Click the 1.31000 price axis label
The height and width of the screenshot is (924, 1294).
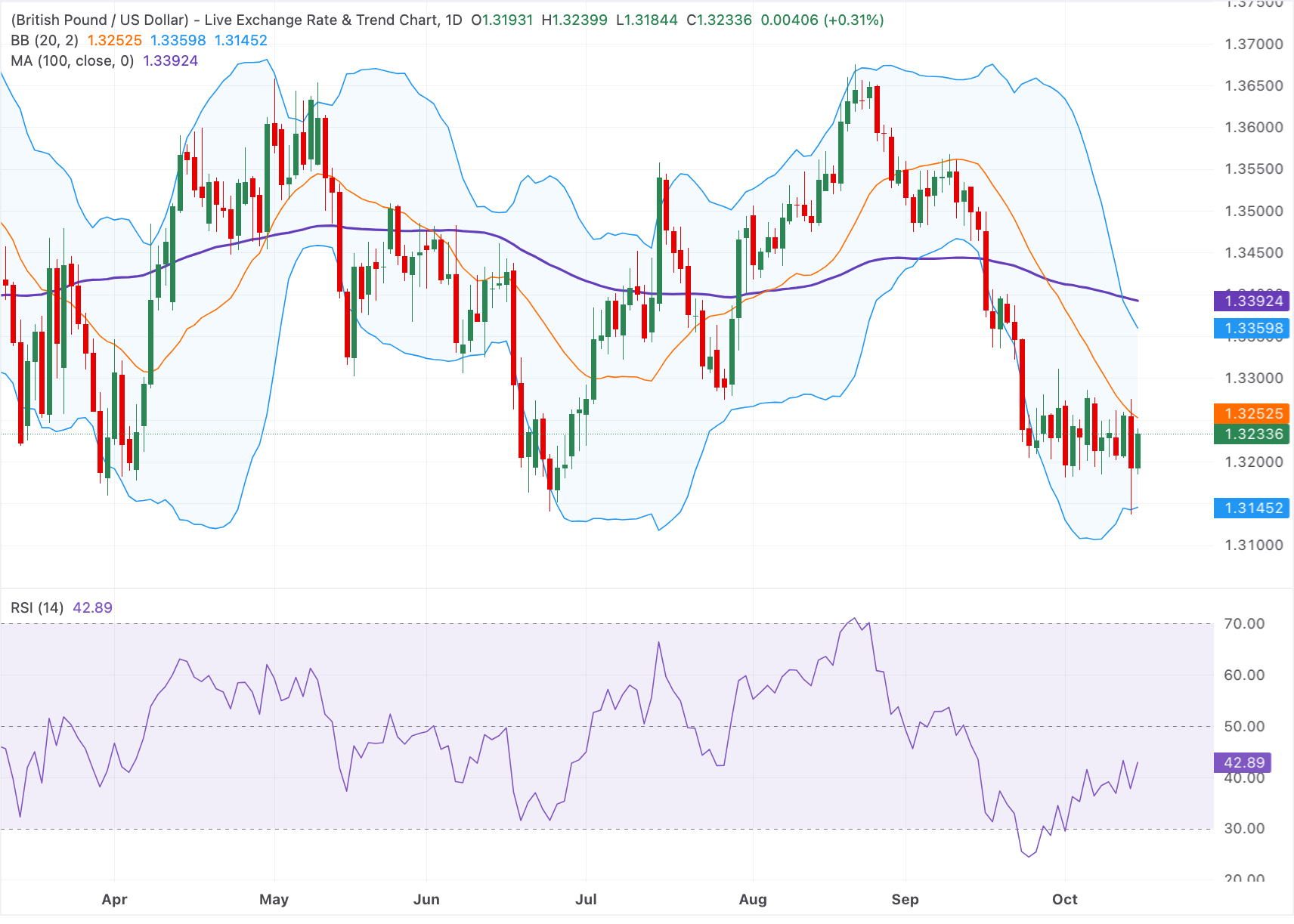coord(1254,545)
